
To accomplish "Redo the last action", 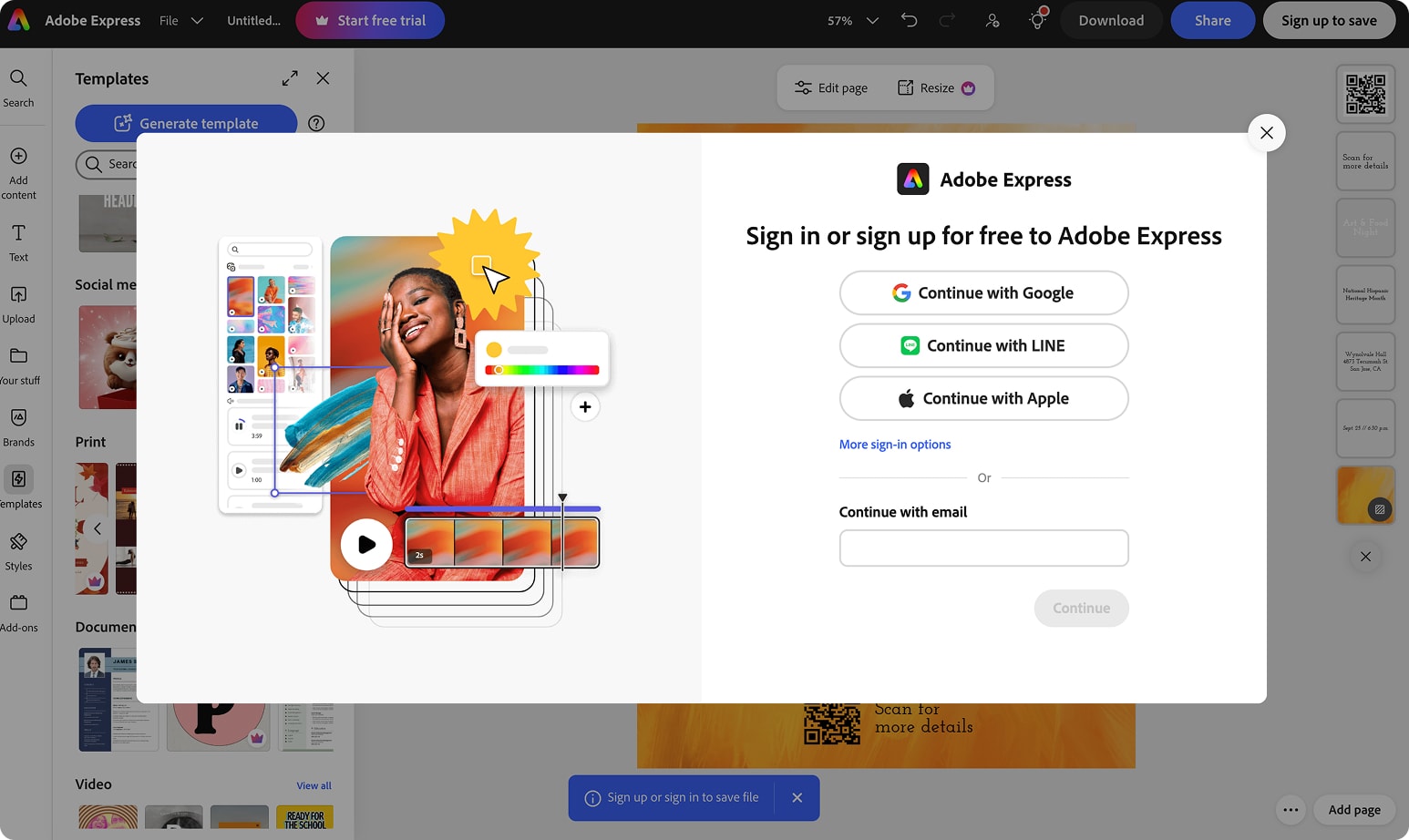I will tap(947, 20).
